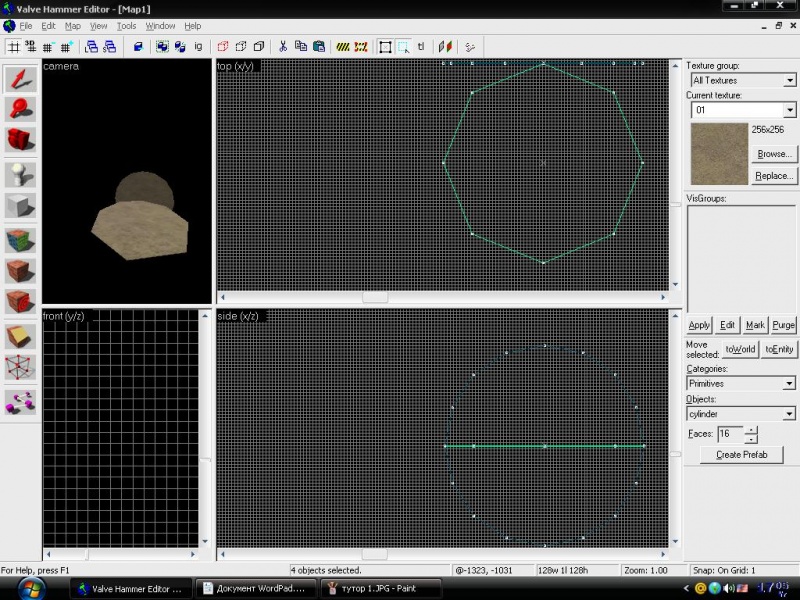Image resolution: width=800 pixels, height=600 pixels.
Task: Open the File menu
Action: pos(26,26)
